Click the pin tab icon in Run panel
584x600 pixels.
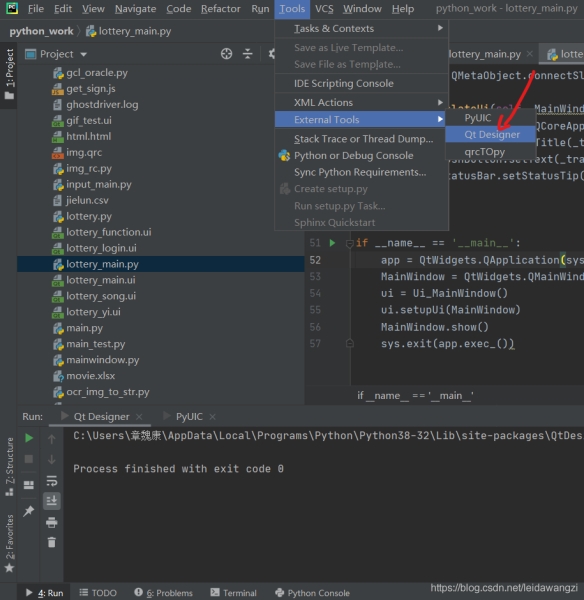point(29,511)
